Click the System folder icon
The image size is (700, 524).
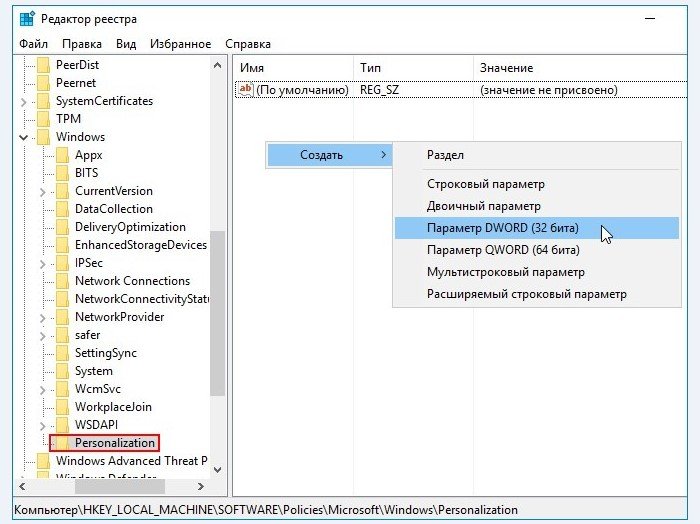pos(62,371)
